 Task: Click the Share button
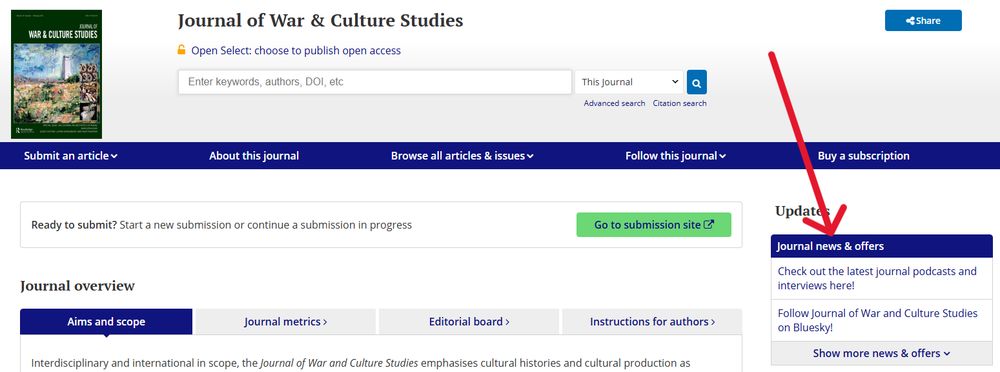923,20
